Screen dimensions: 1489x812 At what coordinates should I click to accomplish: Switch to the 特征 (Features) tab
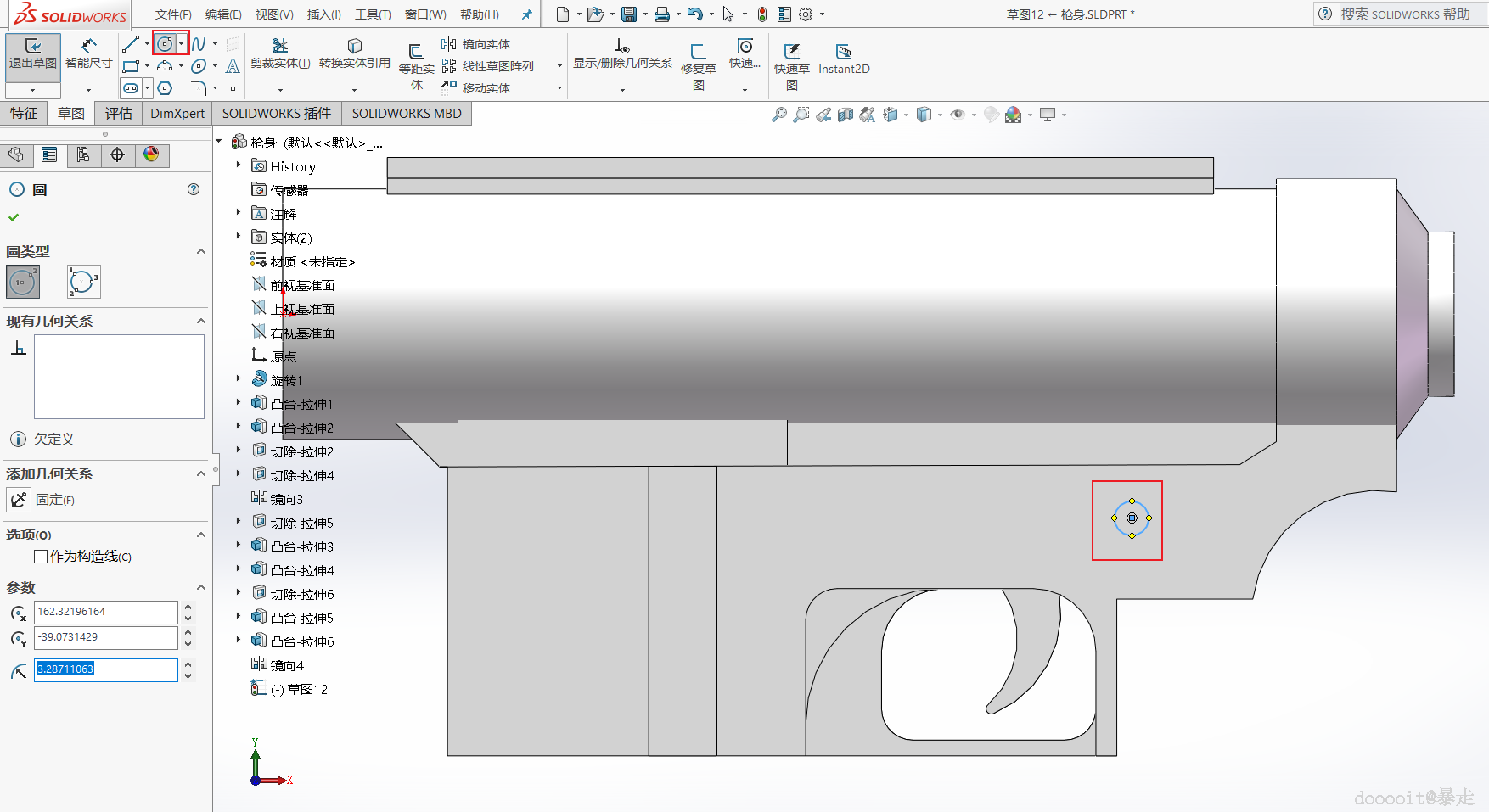click(24, 114)
